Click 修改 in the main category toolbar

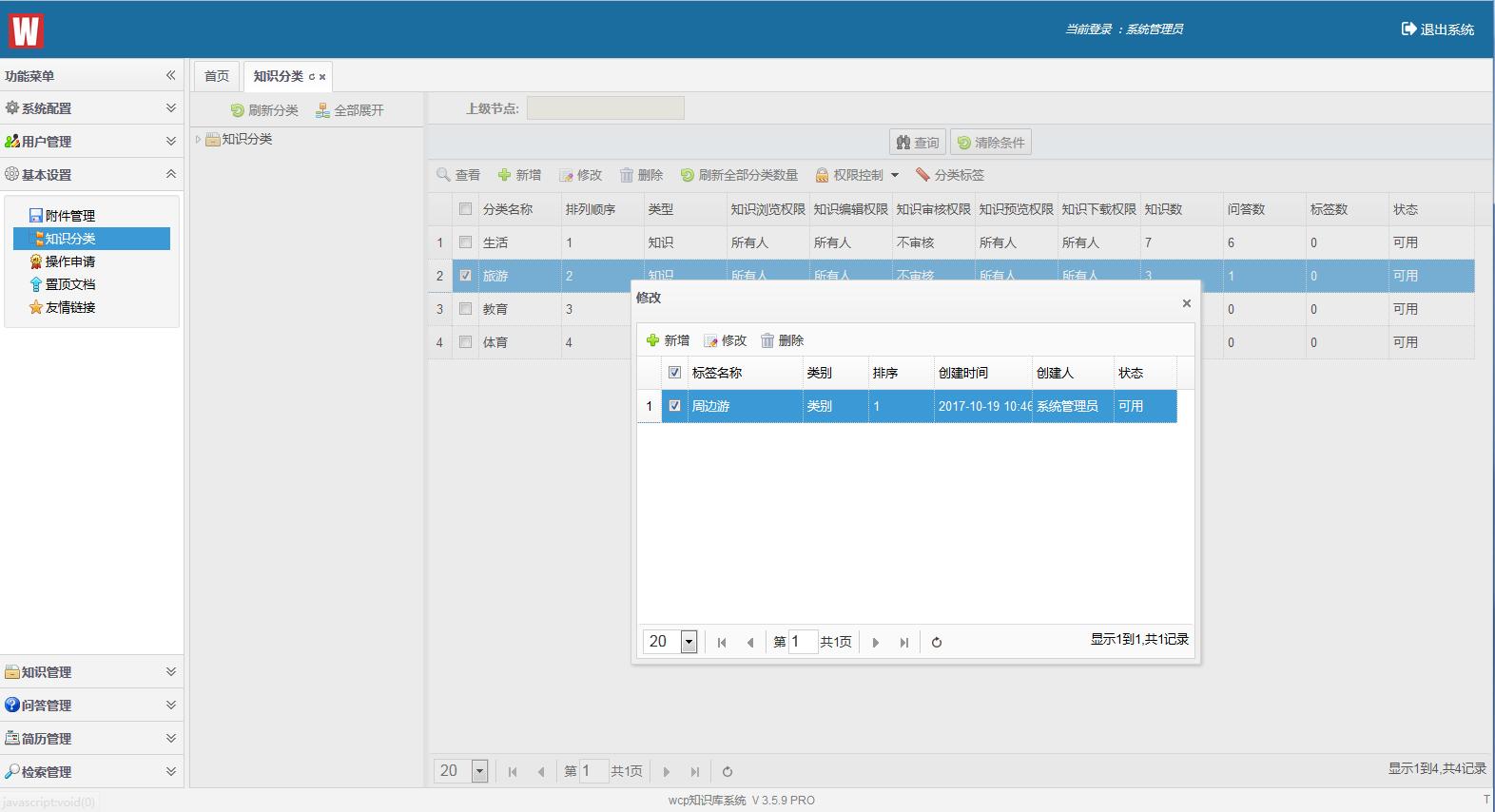click(x=580, y=175)
